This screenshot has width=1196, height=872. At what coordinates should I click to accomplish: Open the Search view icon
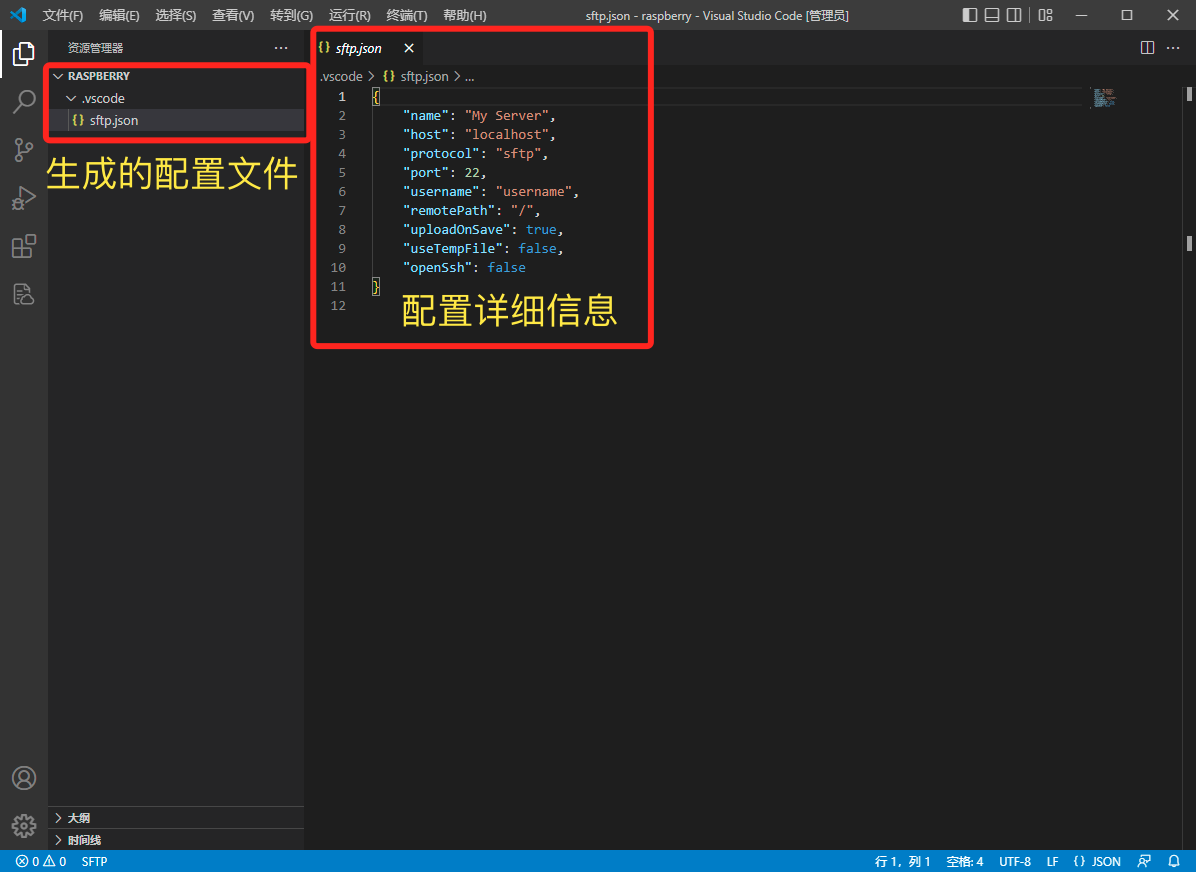tap(24, 101)
